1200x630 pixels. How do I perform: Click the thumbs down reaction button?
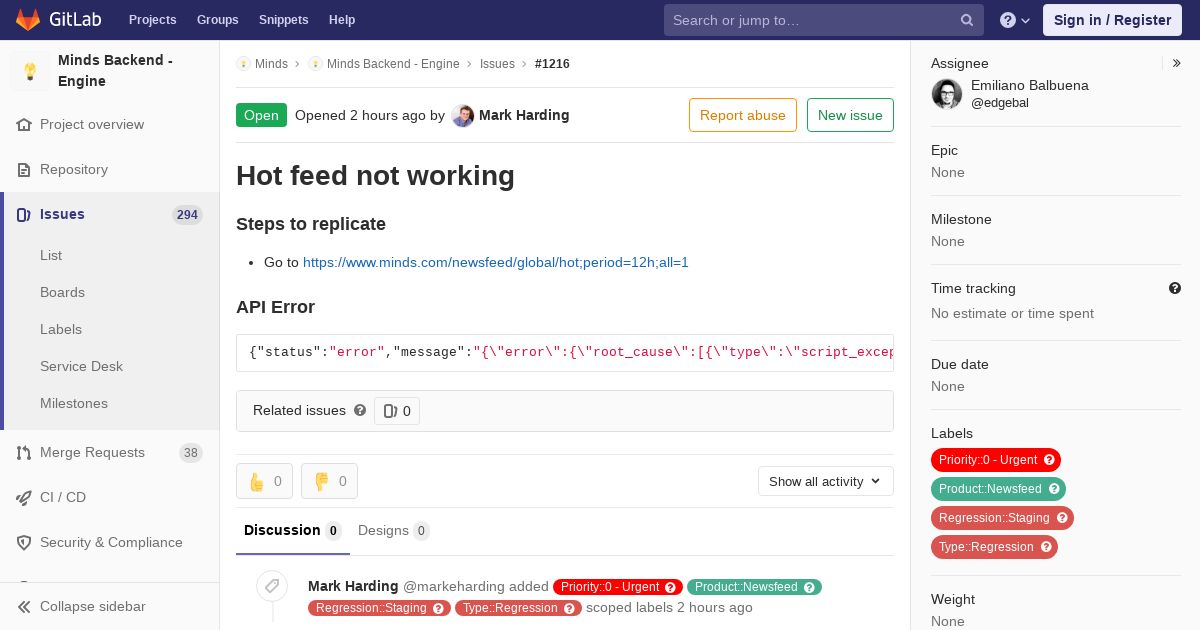point(329,481)
